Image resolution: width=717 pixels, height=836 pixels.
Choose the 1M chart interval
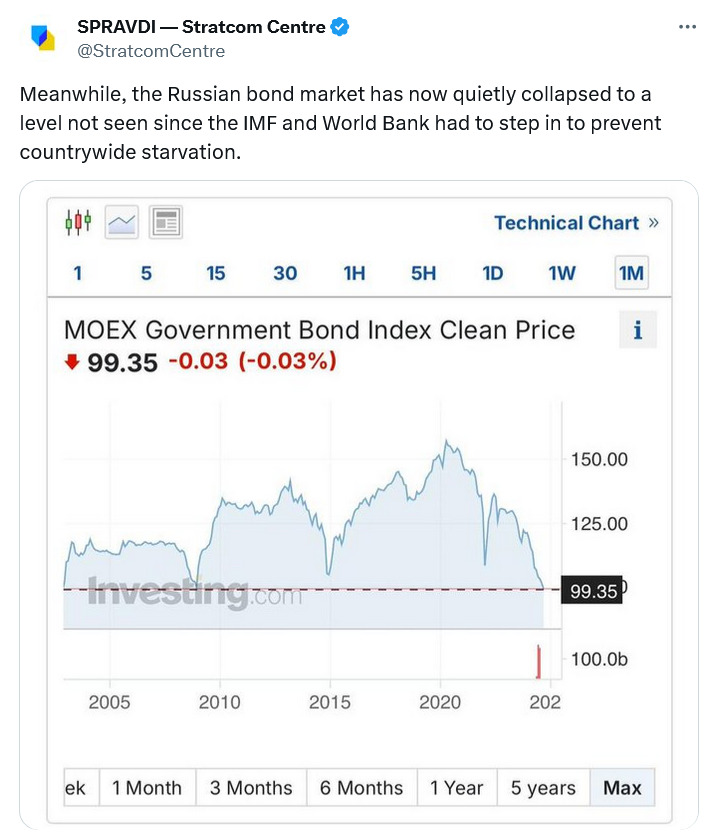(631, 273)
